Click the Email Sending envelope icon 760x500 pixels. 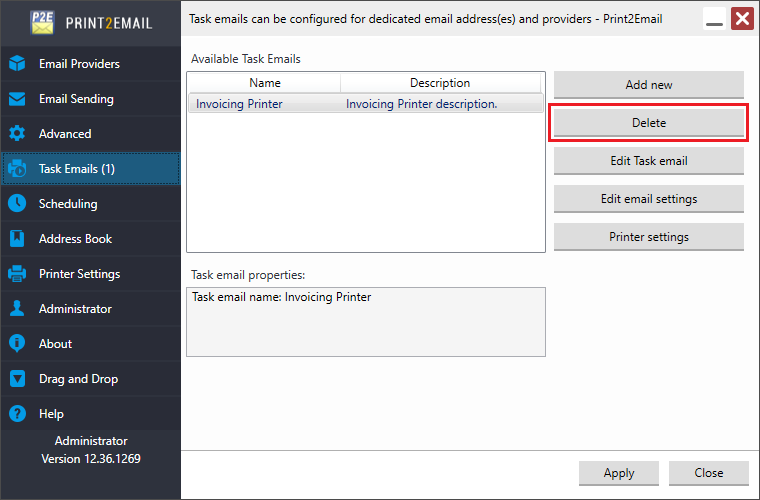tap(17, 99)
